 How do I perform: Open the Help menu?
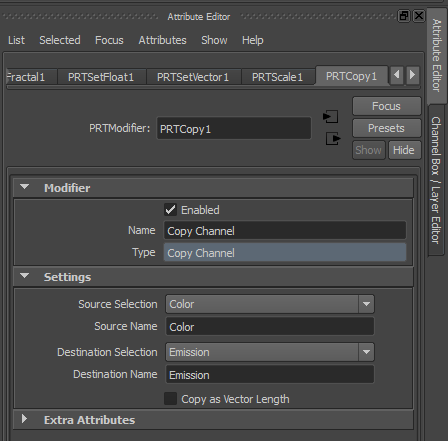pyautogui.click(x=253, y=40)
